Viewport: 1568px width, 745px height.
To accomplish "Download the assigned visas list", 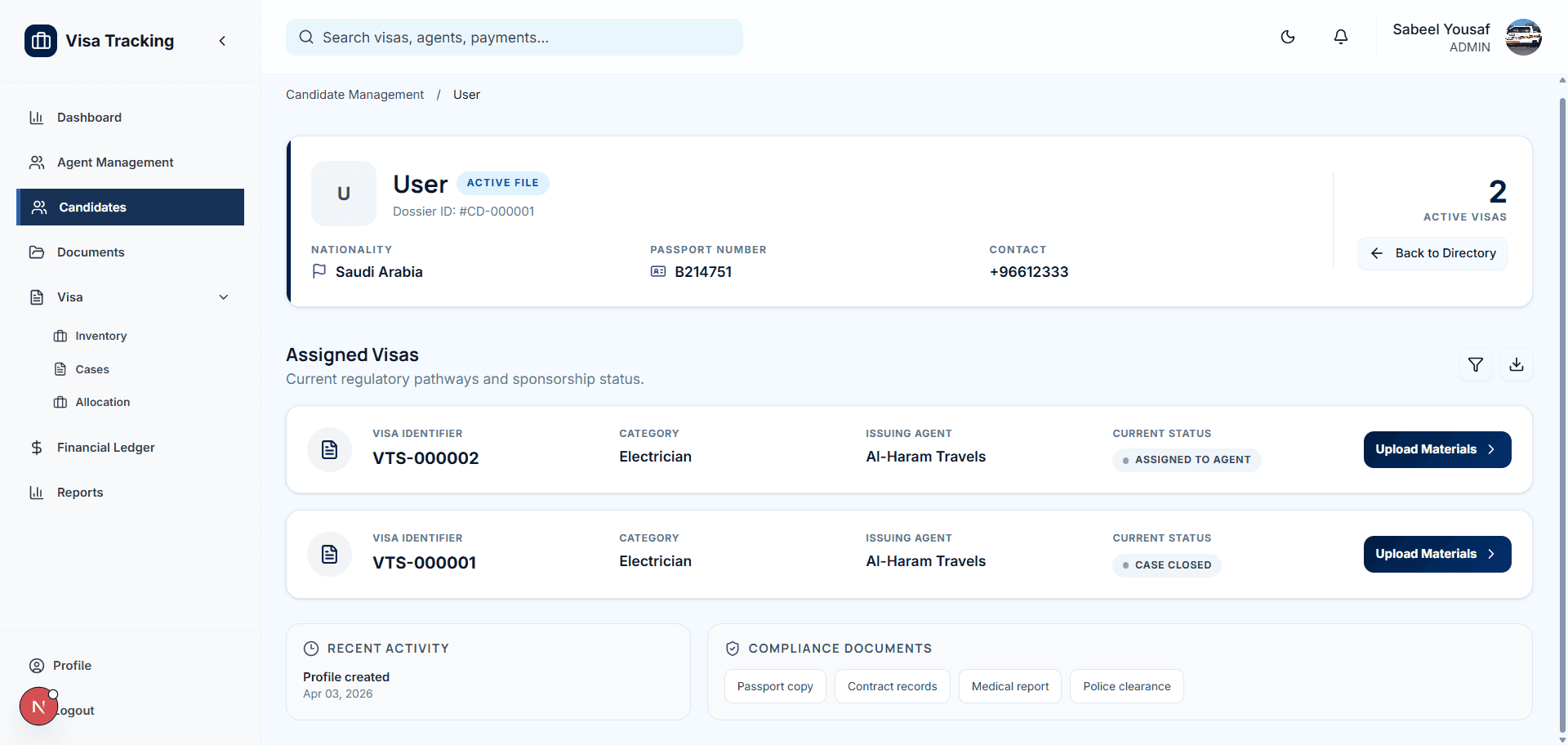I will [1517, 364].
